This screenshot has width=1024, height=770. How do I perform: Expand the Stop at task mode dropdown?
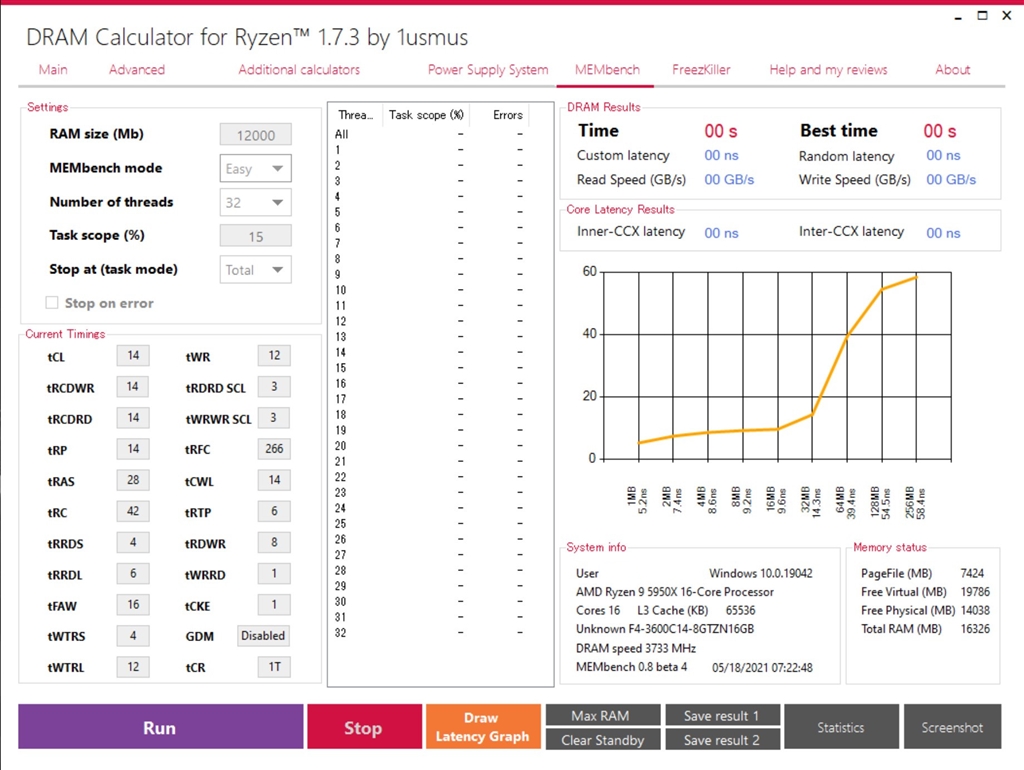click(255, 270)
